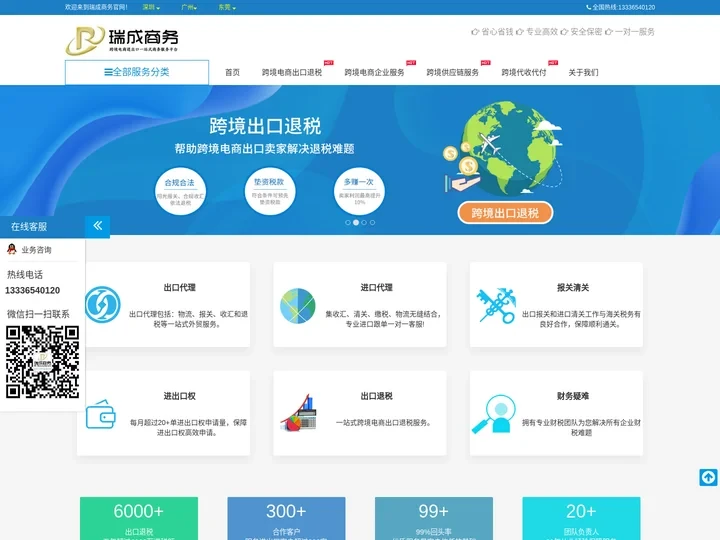720x540 pixels.
Task: Click the green 6000+ statistics tile
Action: pos(139,518)
